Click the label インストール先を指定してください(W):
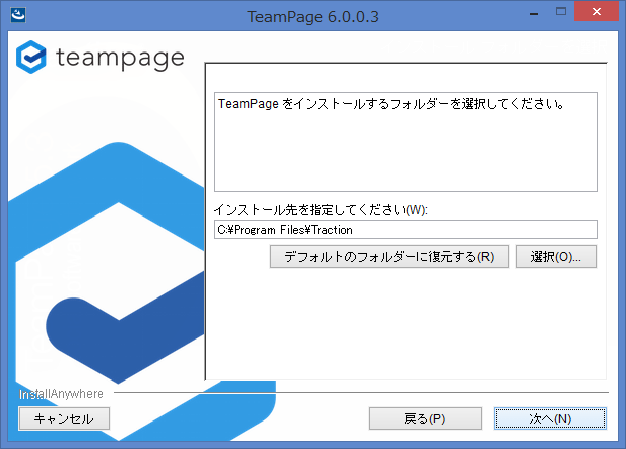 (x=321, y=210)
